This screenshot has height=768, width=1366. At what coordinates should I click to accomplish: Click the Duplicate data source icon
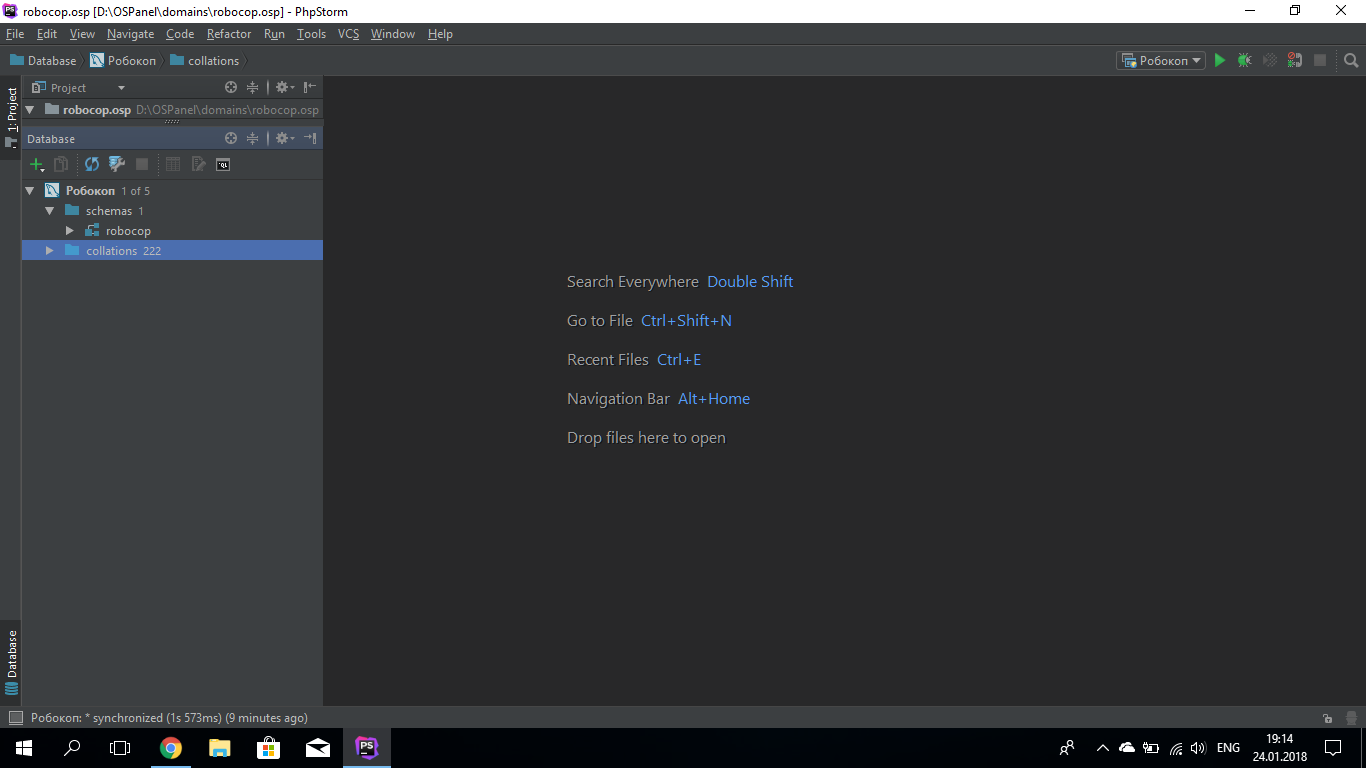61,164
